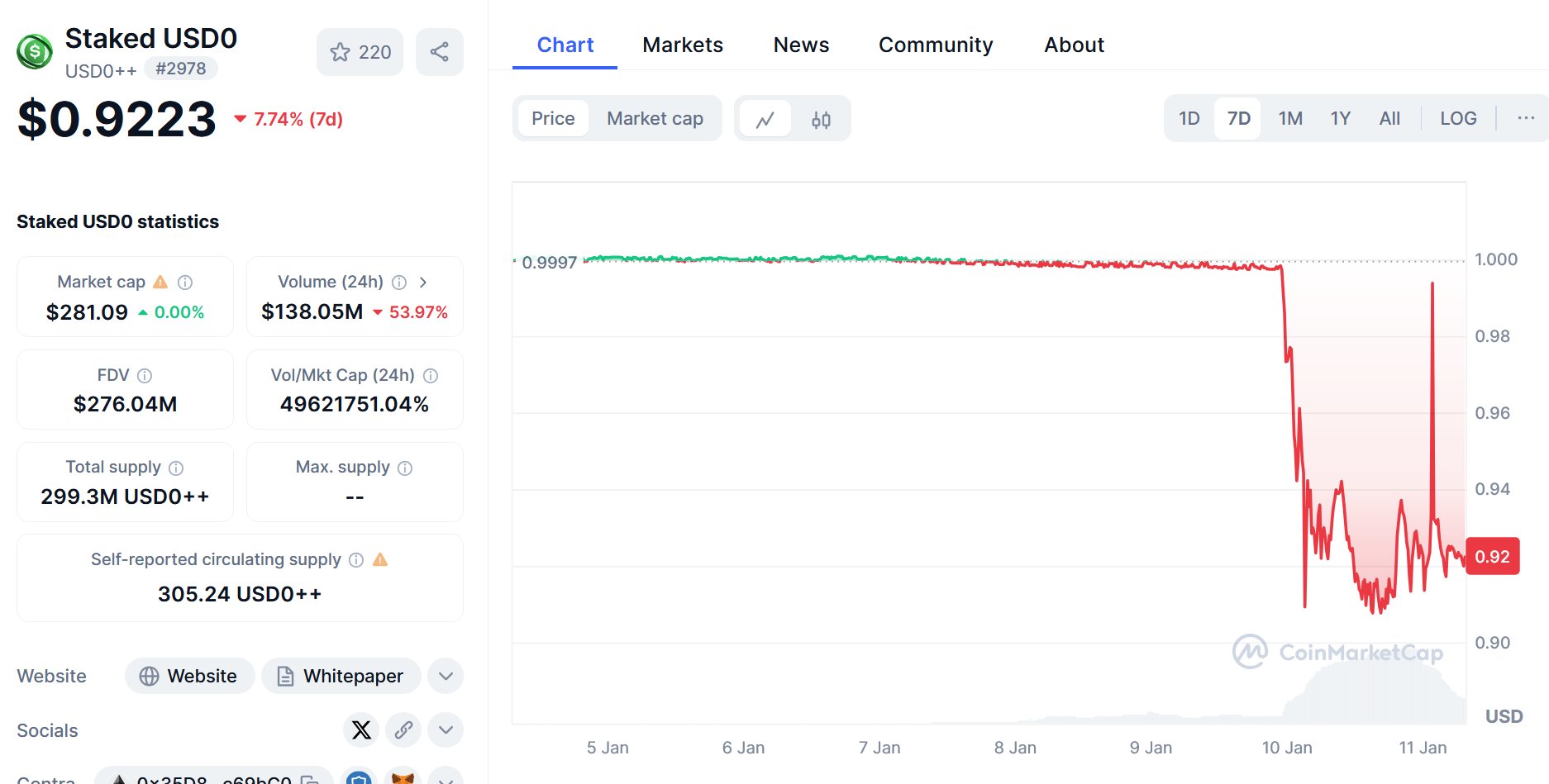The width and height of the screenshot is (1549, 784).
Task: Add Staked USD0 to watchlist with star button
Action: 360,52
